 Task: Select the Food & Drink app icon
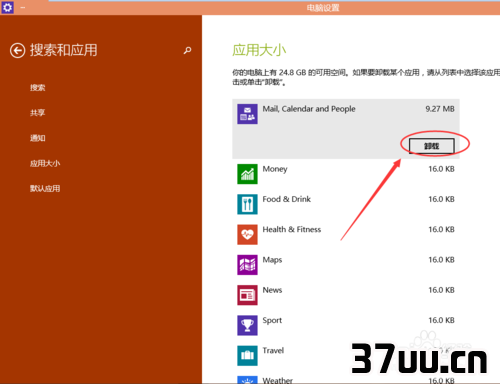click(x=247, y=204)
